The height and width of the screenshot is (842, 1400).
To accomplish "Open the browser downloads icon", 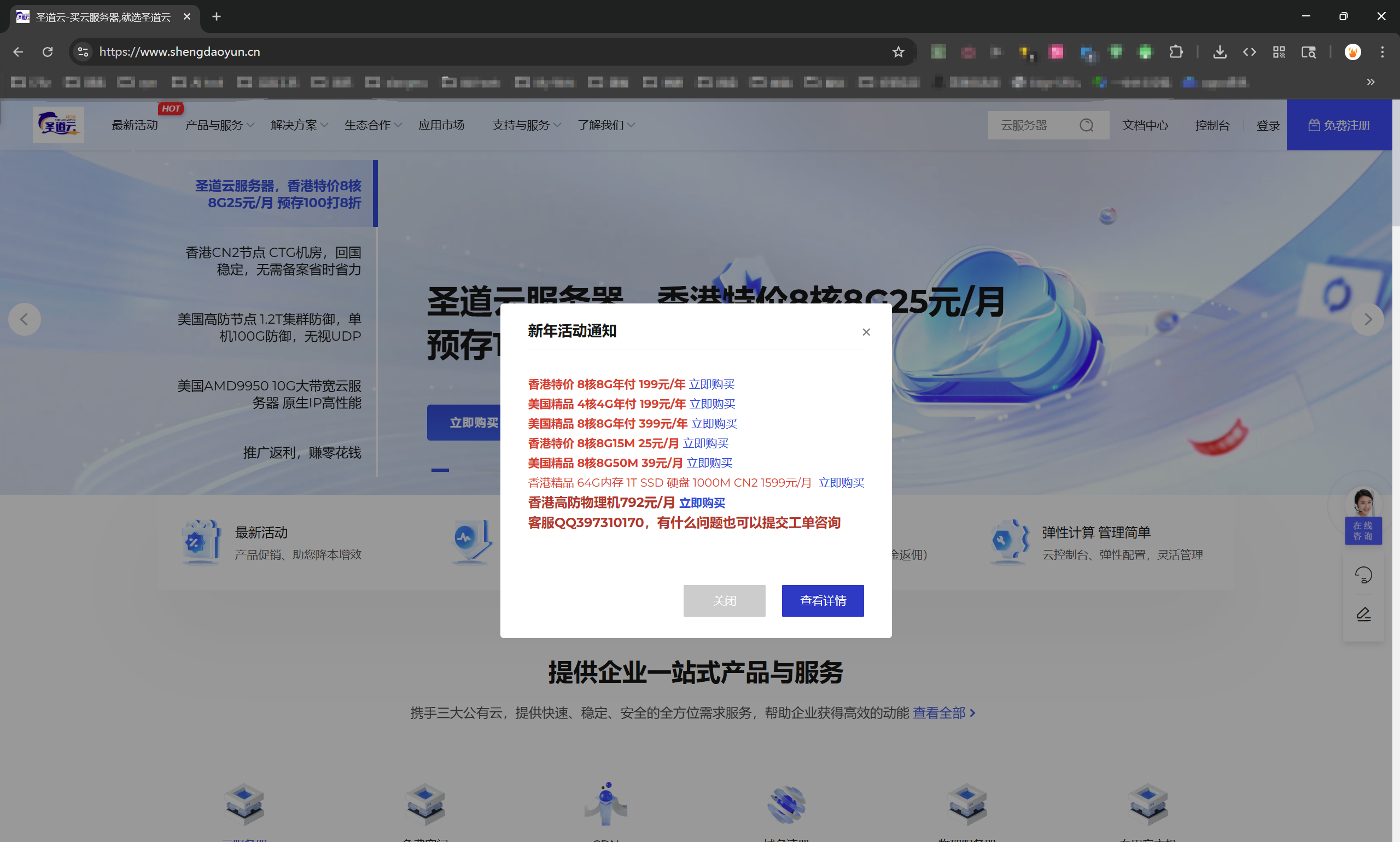I will (x=1220, y=52).
